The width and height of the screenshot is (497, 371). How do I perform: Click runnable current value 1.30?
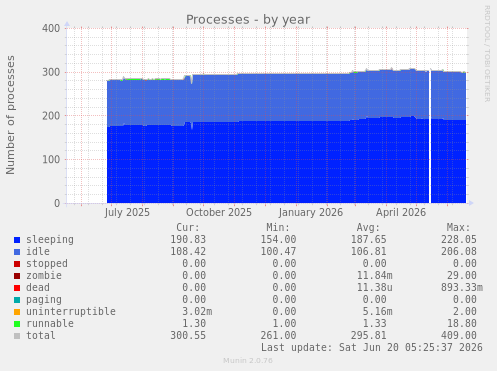[x=194, y=323]
